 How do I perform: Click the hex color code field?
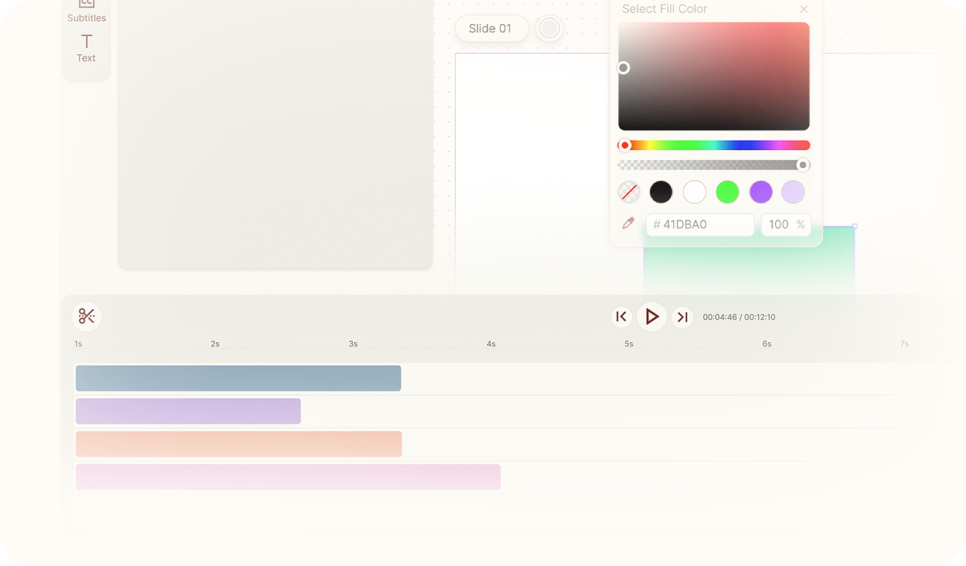click(700, 225)
